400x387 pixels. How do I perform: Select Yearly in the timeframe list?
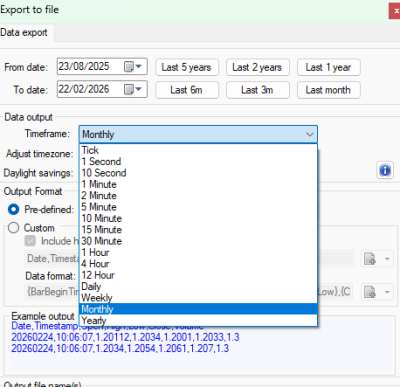tap(198, 320)
